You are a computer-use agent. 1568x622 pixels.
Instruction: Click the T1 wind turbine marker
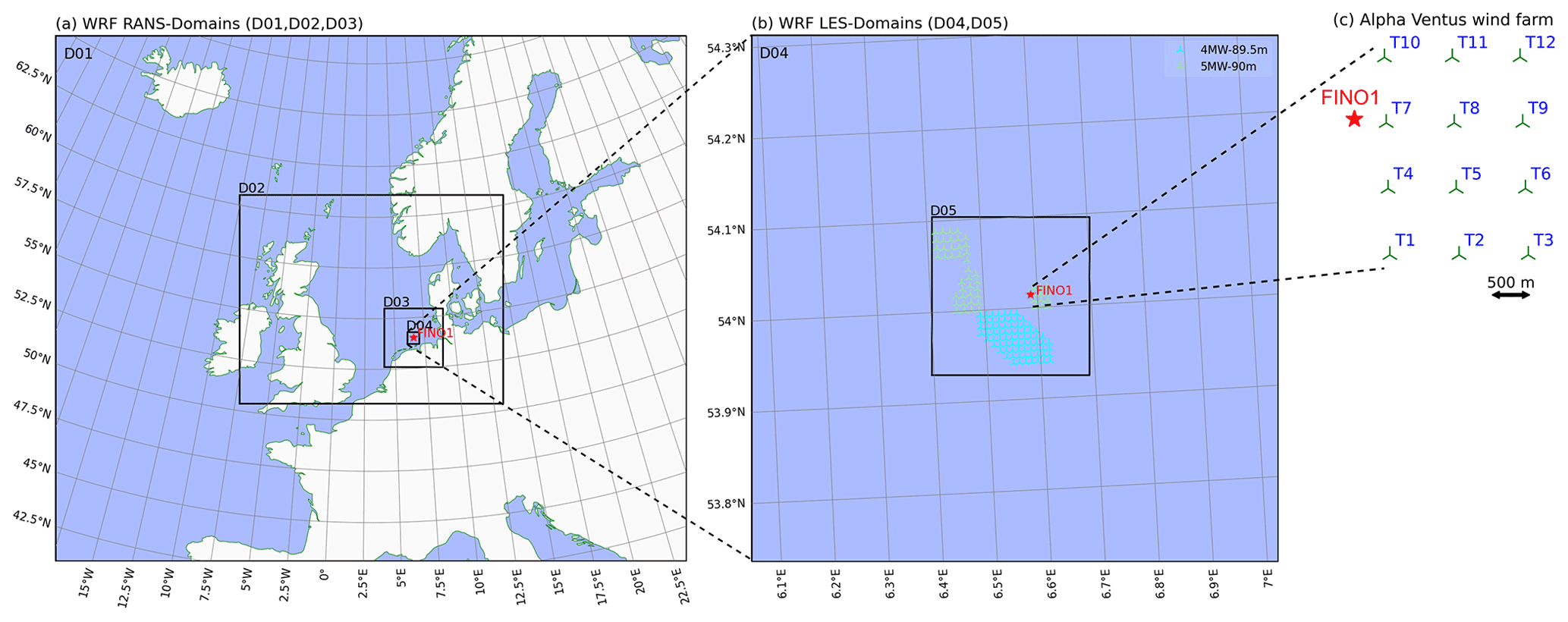coord(1388,253)
